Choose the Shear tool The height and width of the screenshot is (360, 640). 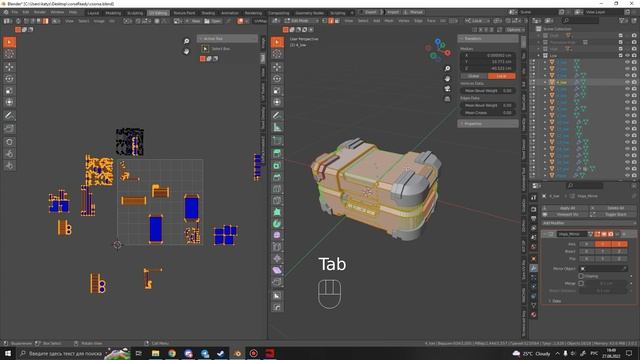click(x=277, y=270)
